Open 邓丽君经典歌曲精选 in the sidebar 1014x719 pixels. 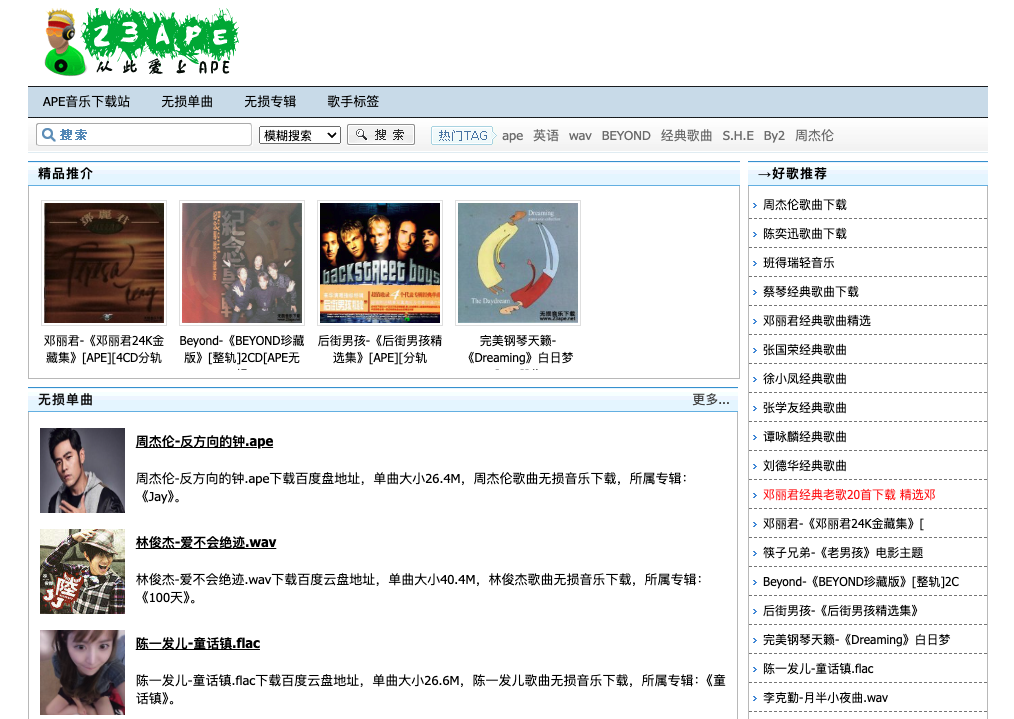(x=817, y=321)
